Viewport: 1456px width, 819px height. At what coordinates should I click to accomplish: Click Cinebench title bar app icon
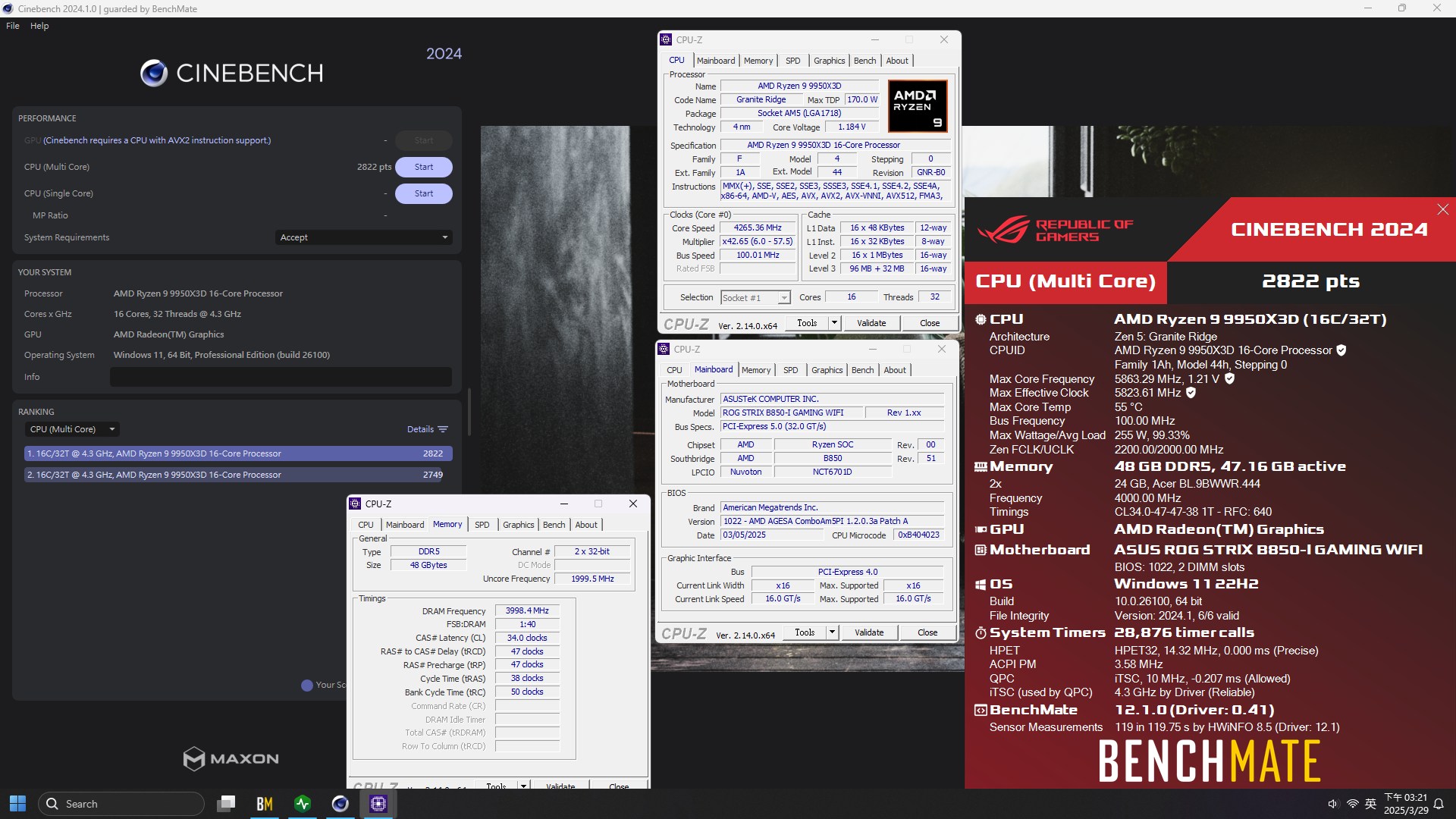8,8
